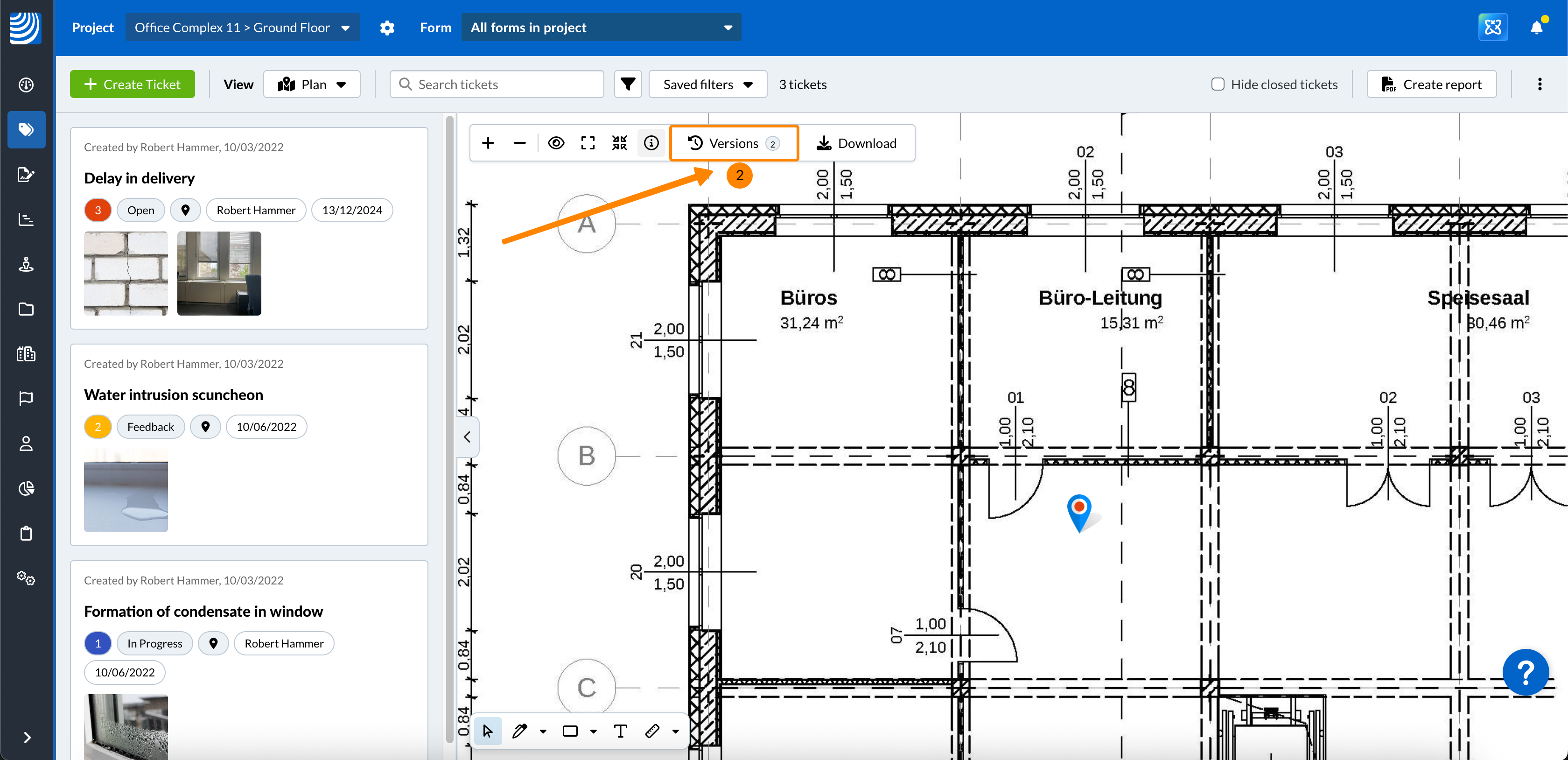The height and width of the screenshot is (760, 1568).
Task: Open the Plan view dropdown
Action: point(312,84)
